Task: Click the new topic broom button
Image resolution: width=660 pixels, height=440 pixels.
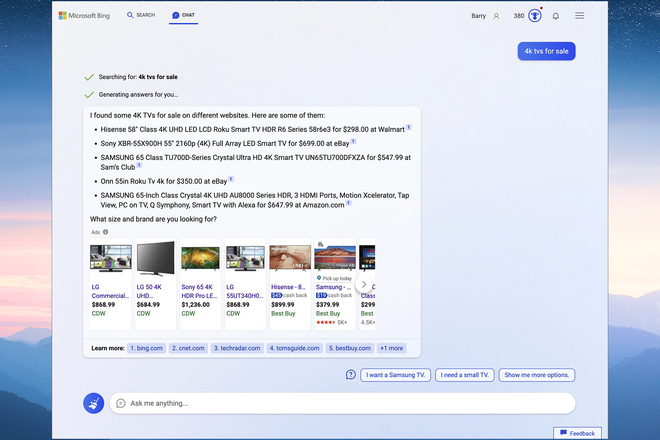Action: 93,403
